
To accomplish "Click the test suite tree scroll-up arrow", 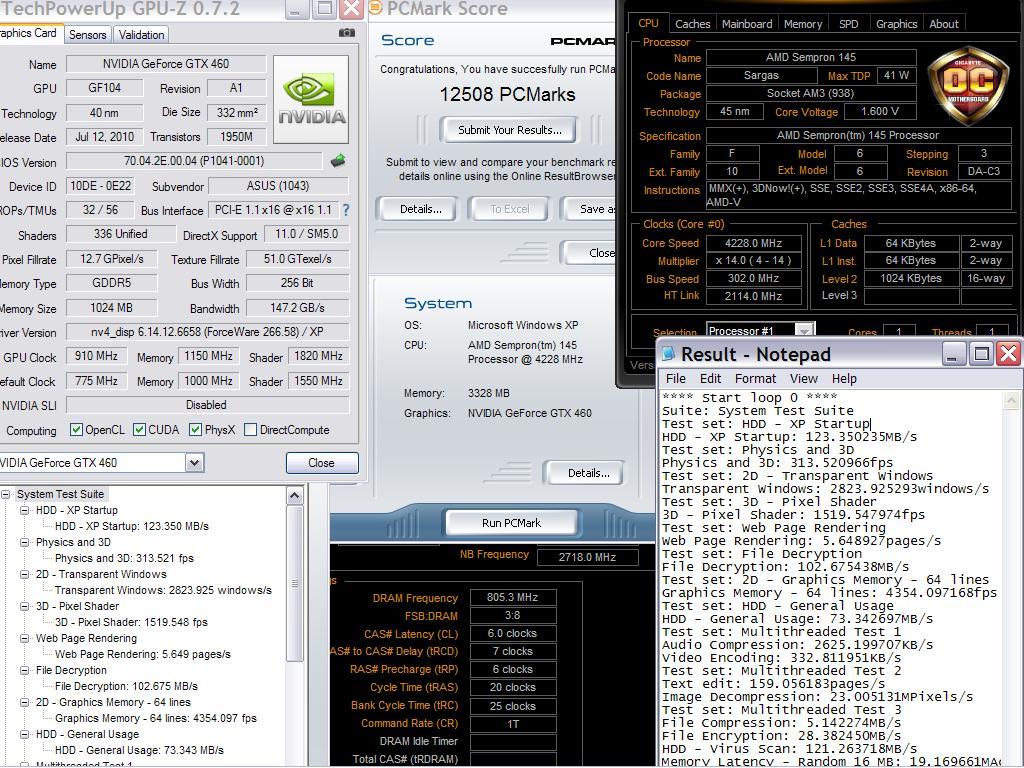I will [x=295, y=496].
